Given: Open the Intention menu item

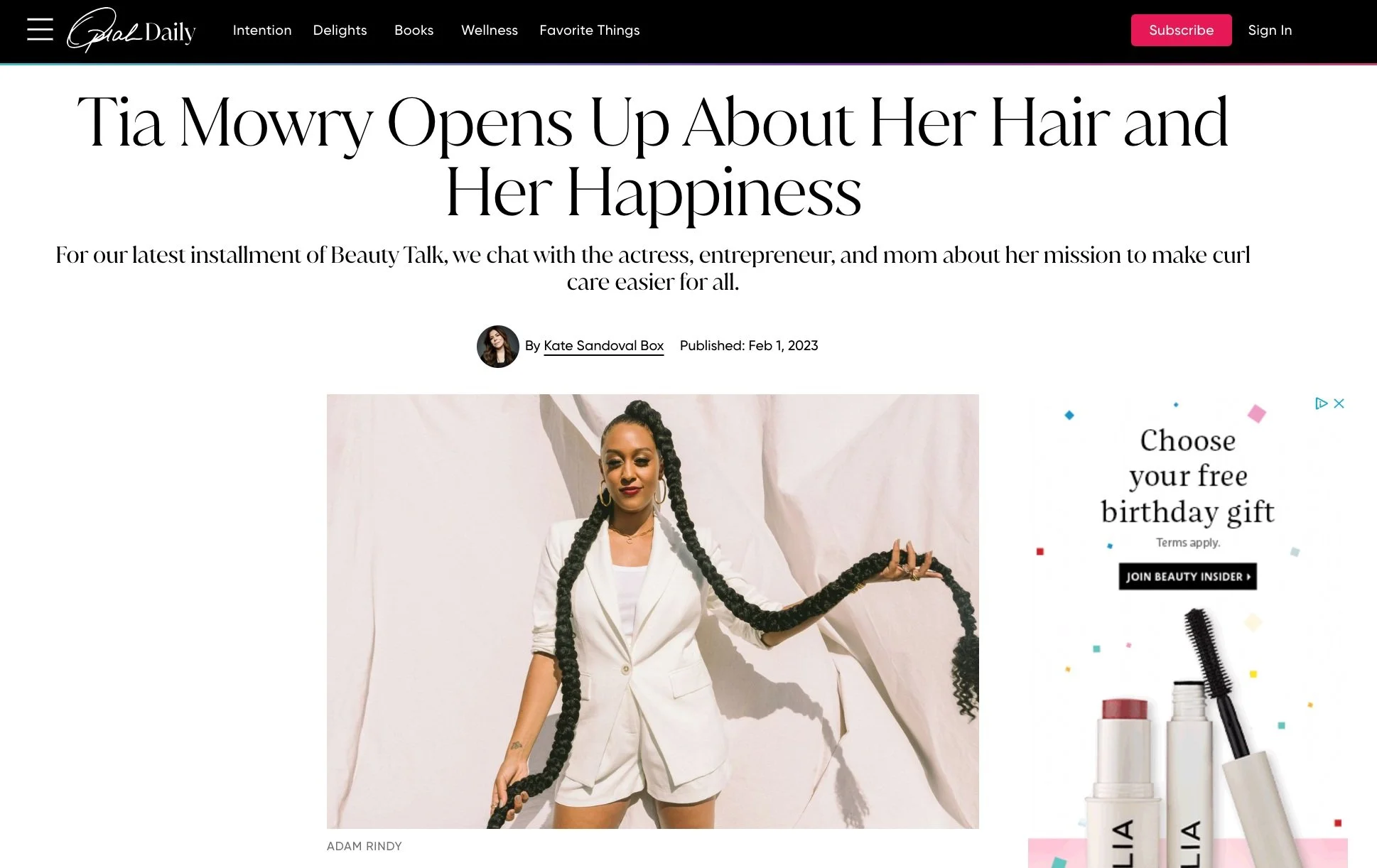Looking at the screenshot, I should 262,31.
